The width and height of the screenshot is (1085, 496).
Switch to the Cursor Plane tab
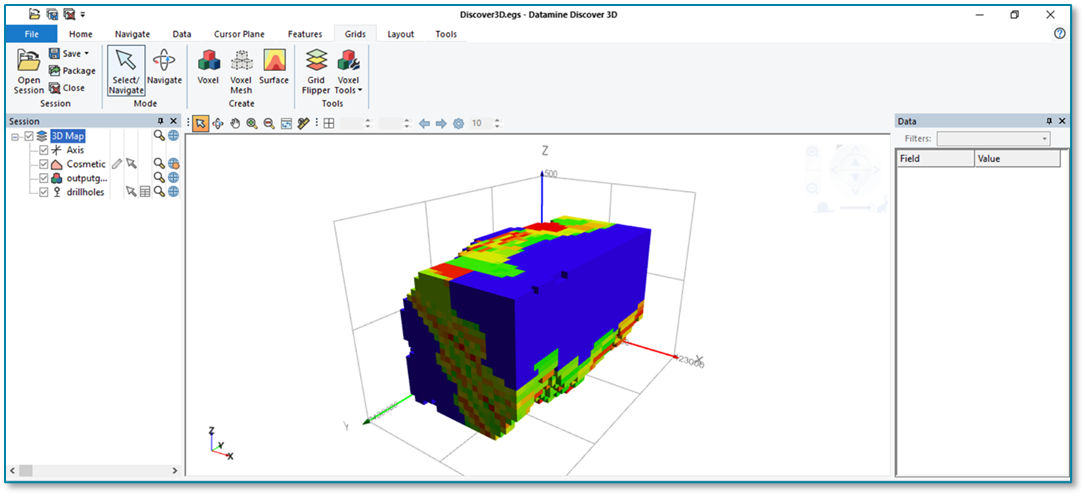click(x=238, y=34)
